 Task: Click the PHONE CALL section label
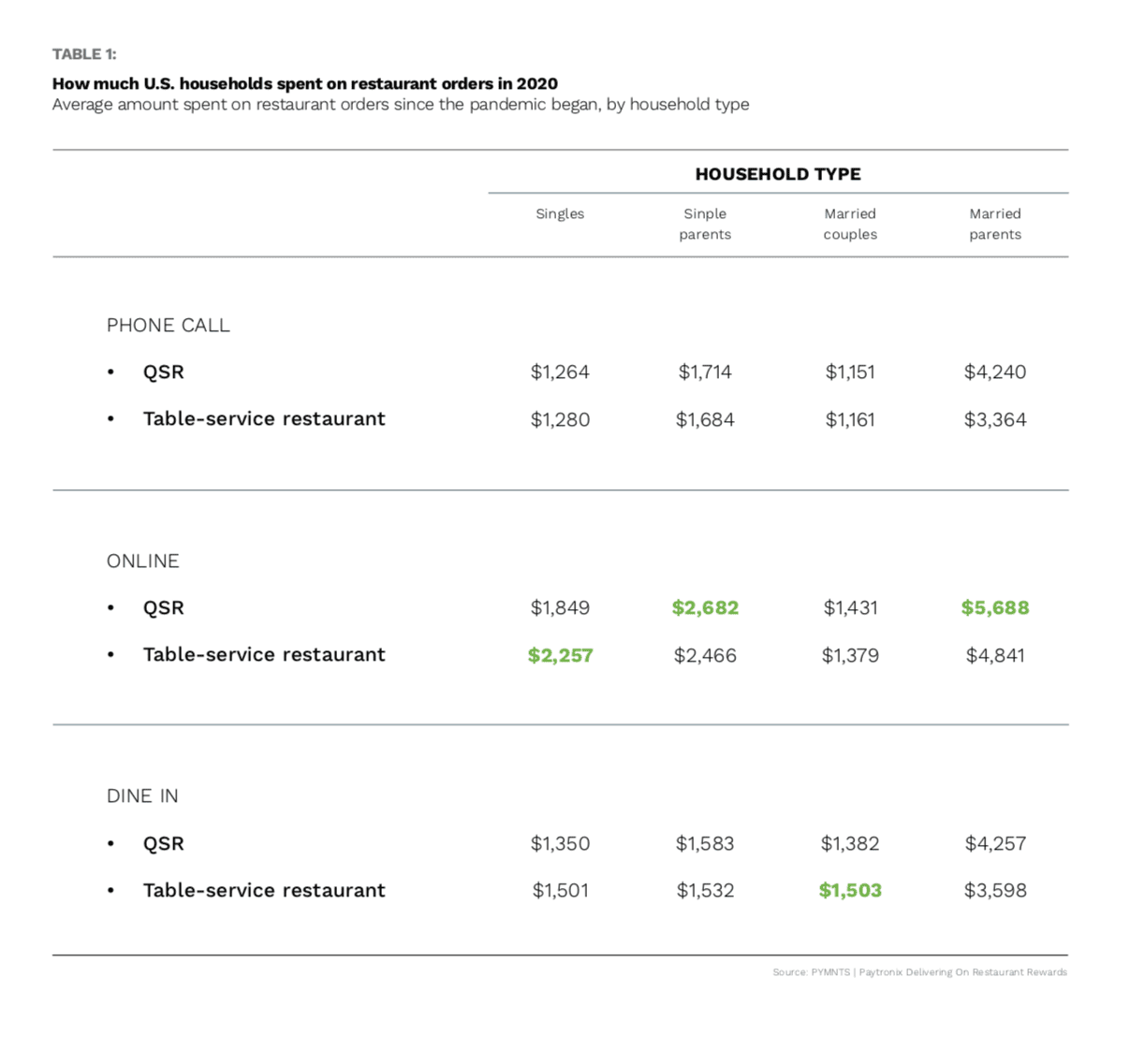pyautogui.click(x=168, y=326)
